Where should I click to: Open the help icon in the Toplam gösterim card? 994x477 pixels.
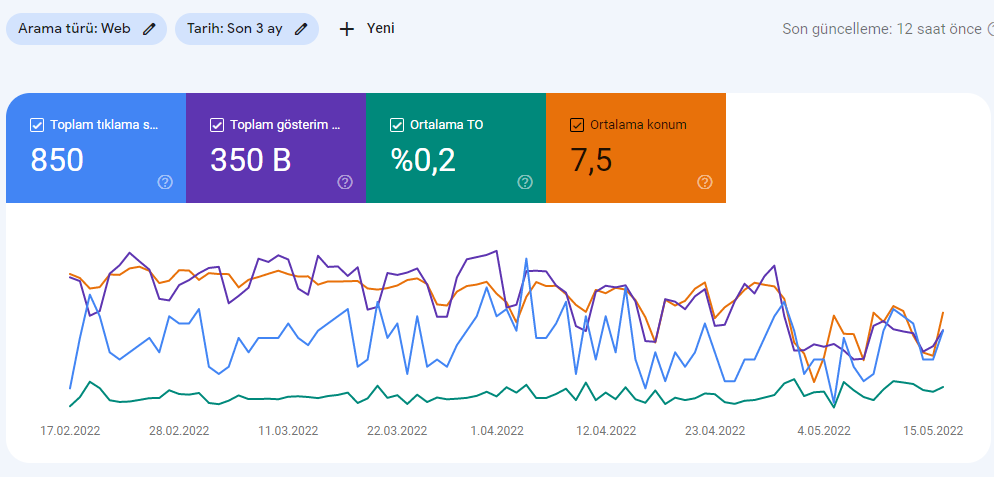[x=345, y=183]
